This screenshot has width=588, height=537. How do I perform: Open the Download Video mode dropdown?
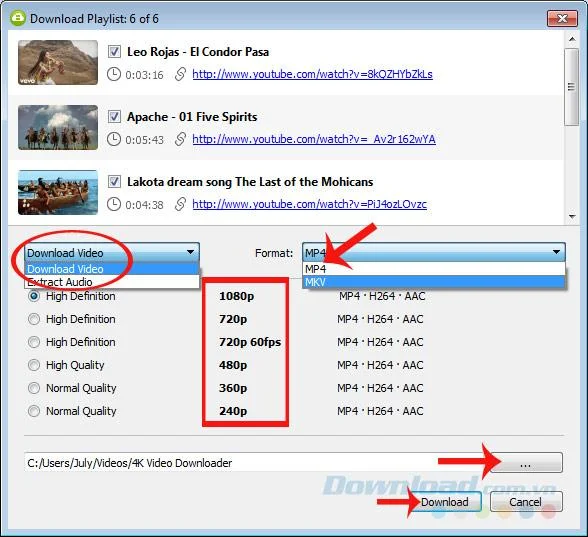pyautogui.click(x=112, y=252)
